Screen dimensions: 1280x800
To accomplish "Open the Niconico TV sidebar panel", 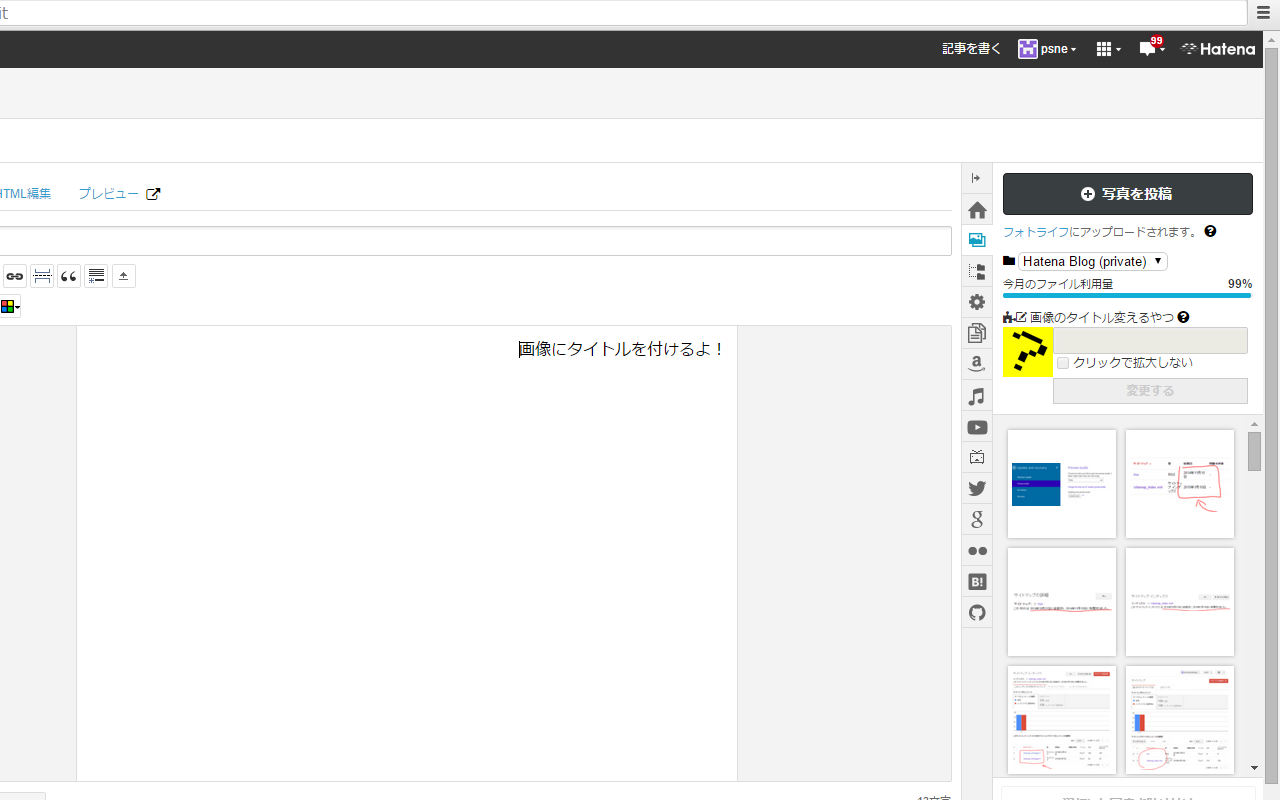I will [x=977, y=457].
